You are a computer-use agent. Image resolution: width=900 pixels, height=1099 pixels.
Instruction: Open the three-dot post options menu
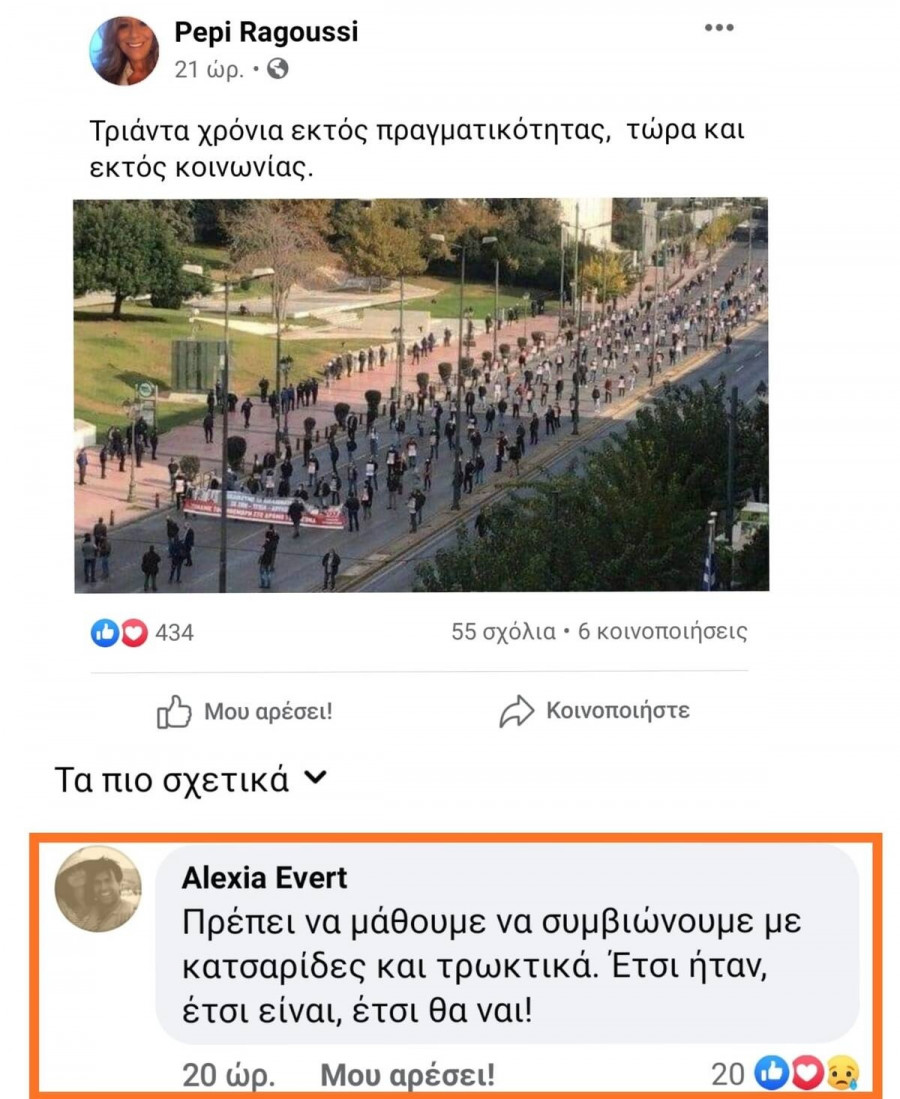(719, 27)
